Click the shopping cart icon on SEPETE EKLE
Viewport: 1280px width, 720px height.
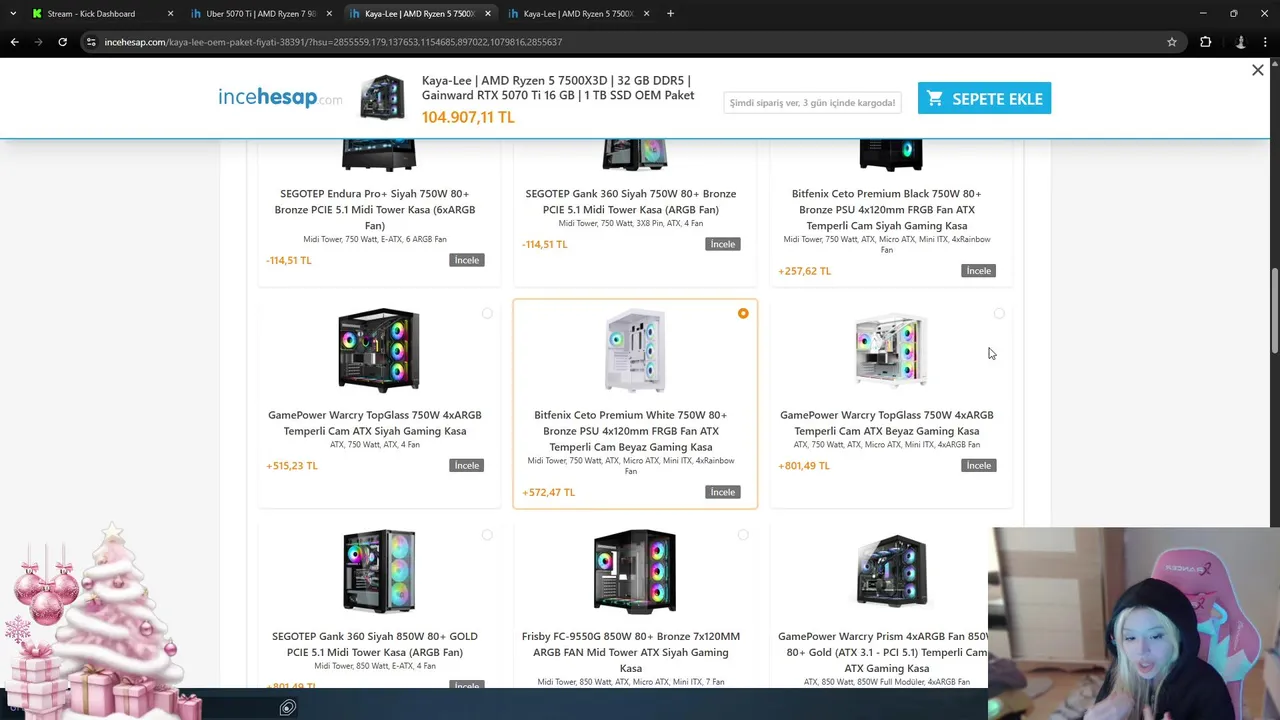coord(935,98)
